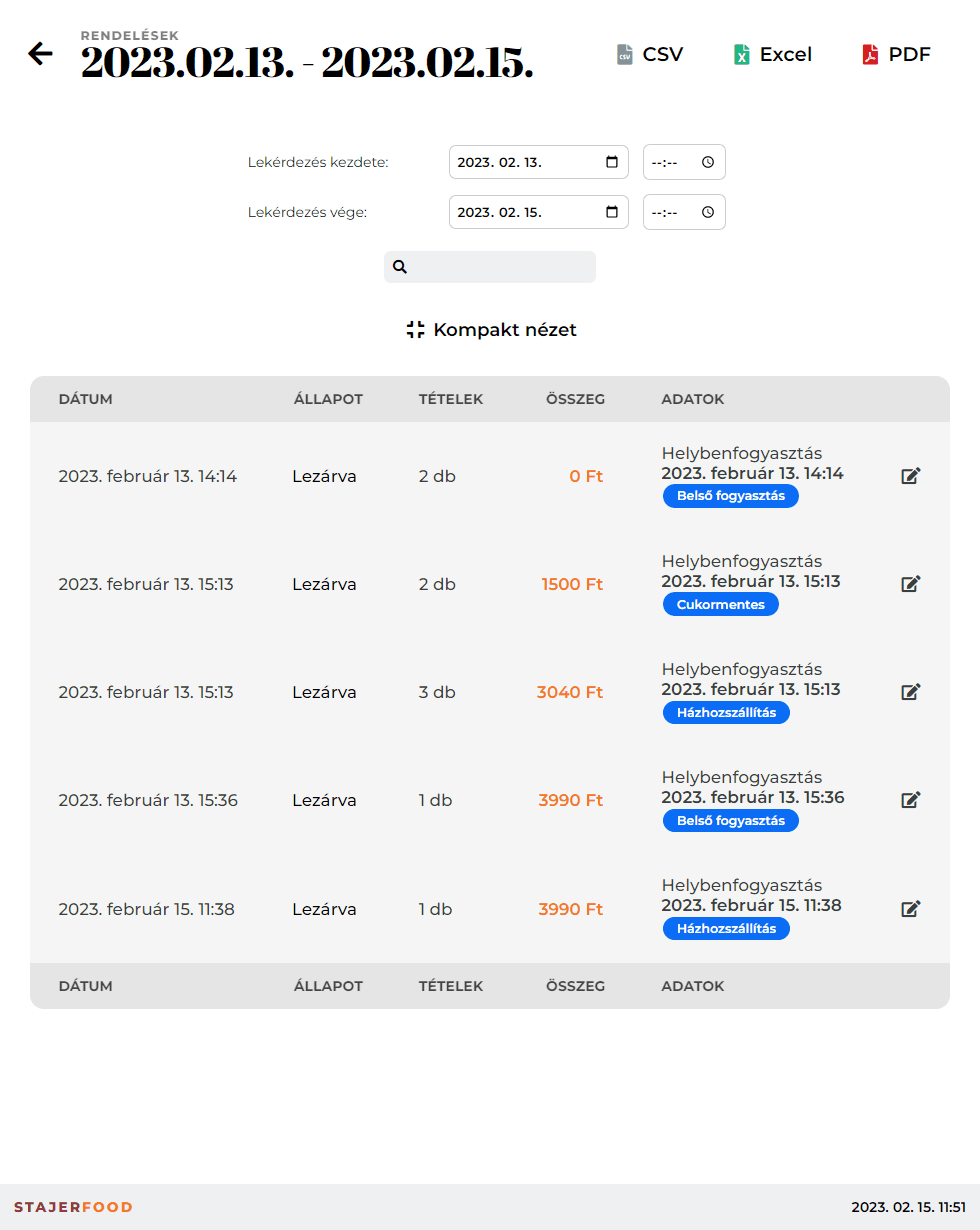Sort by TÉTELEK in the top header
The width and height of the screenshot is (980, 1230).
(x=451, y=399)
